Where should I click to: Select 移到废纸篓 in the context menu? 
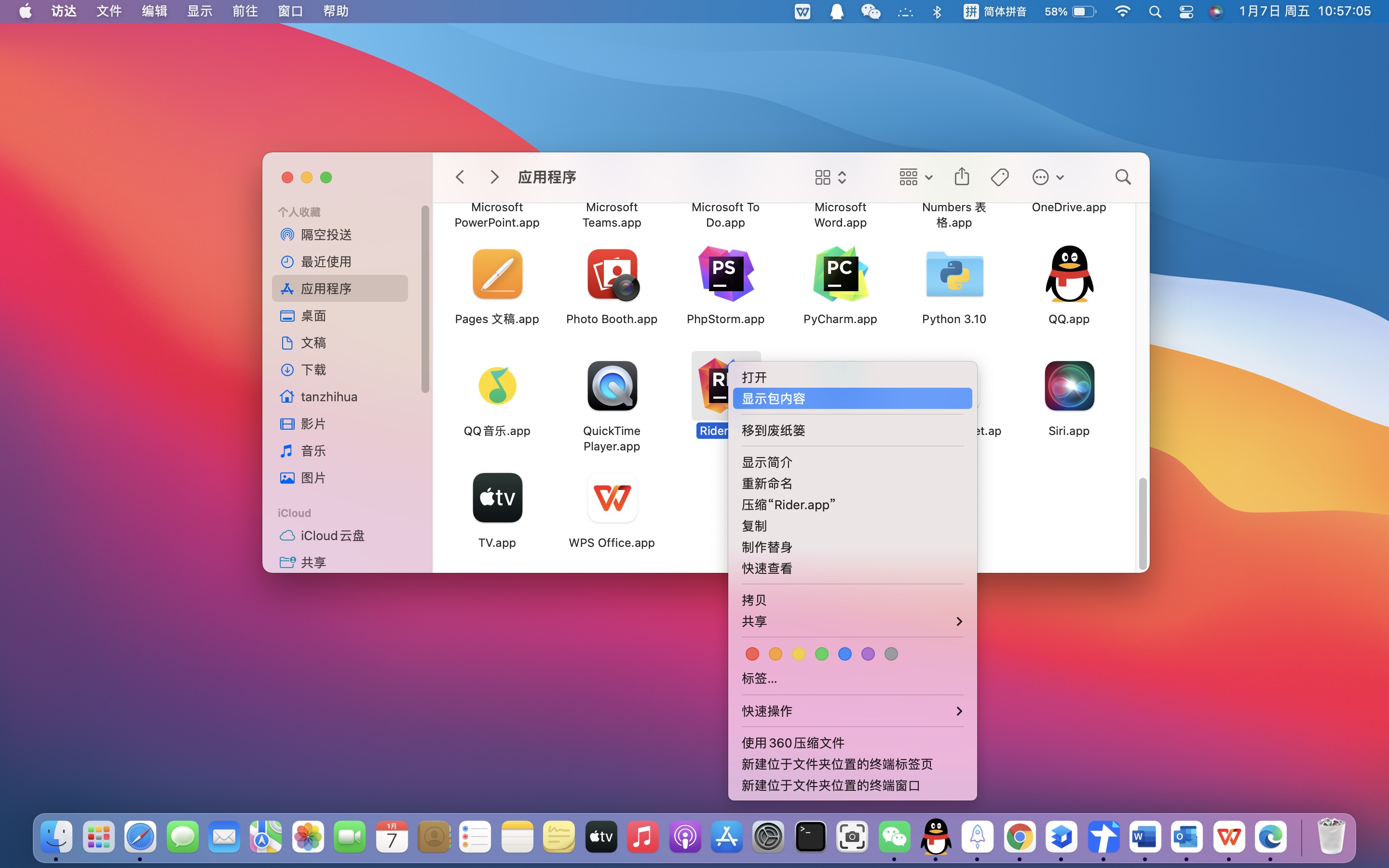pos(773,431)
